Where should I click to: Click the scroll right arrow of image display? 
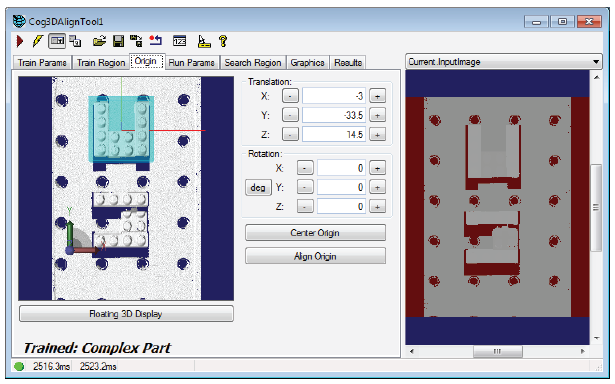pos(583,351)
